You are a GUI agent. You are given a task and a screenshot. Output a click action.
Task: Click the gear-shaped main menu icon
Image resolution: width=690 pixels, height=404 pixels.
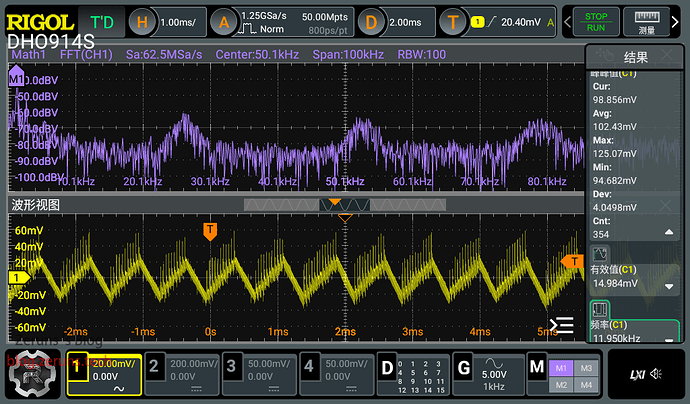pos(32,376)
